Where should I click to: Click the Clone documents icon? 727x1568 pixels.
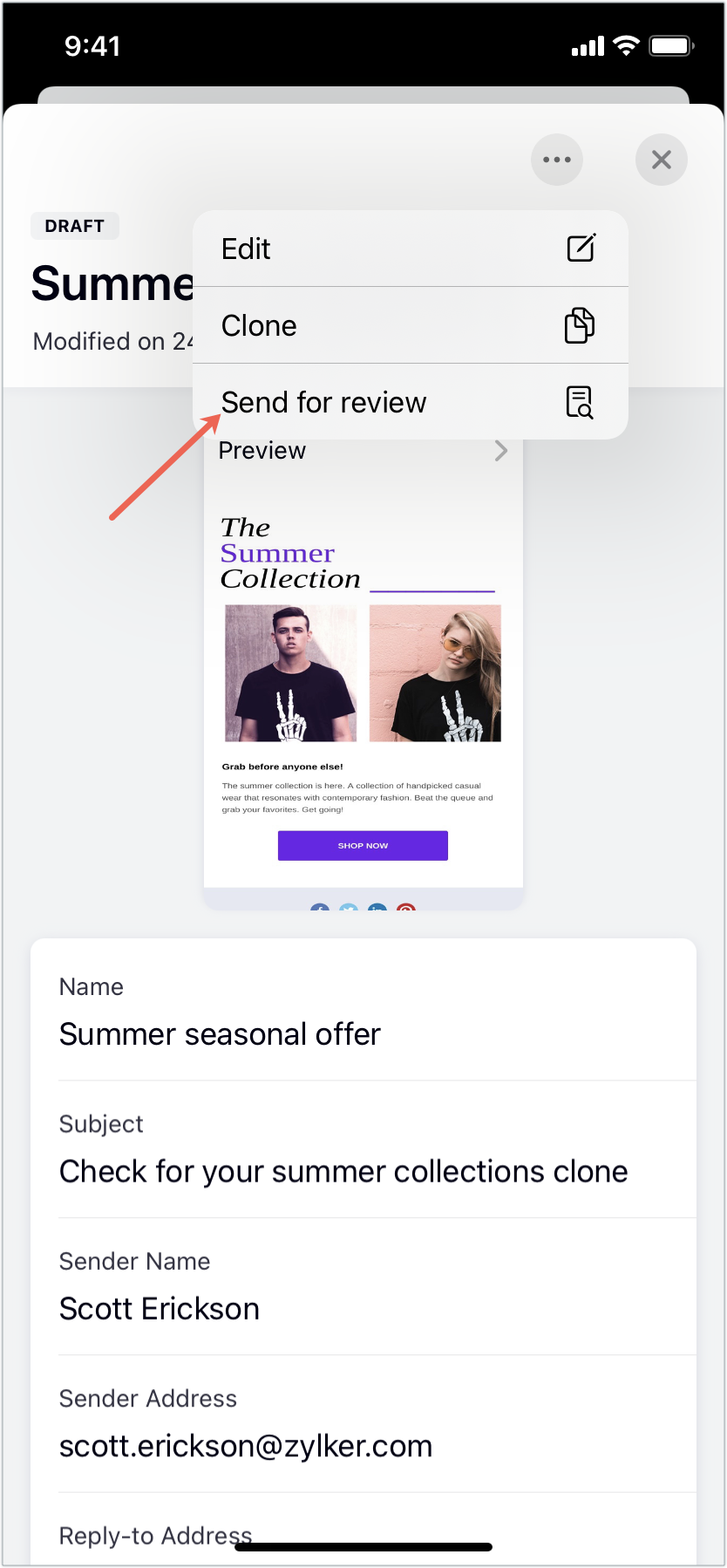click(x=580, y=325)
